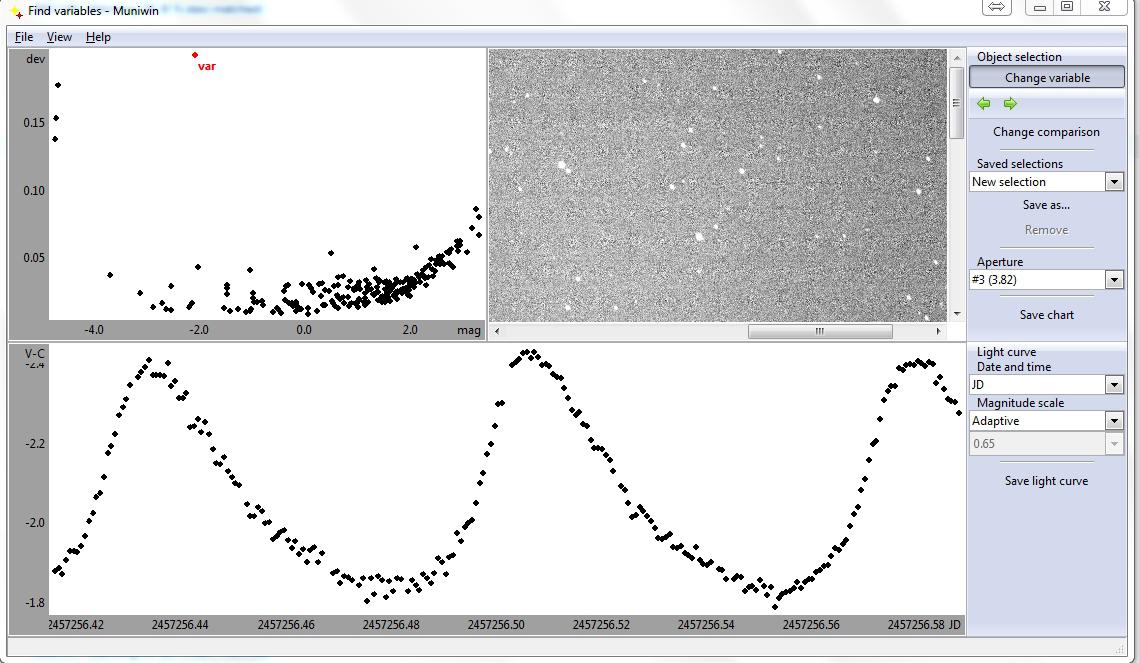
Task: Click the "Object selection" heading
Action: pos(1018,57)
